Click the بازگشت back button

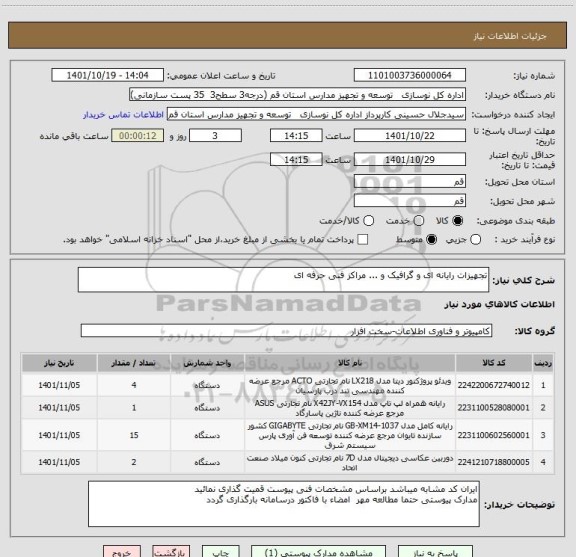pyautogui.click(x=171, y=552)
